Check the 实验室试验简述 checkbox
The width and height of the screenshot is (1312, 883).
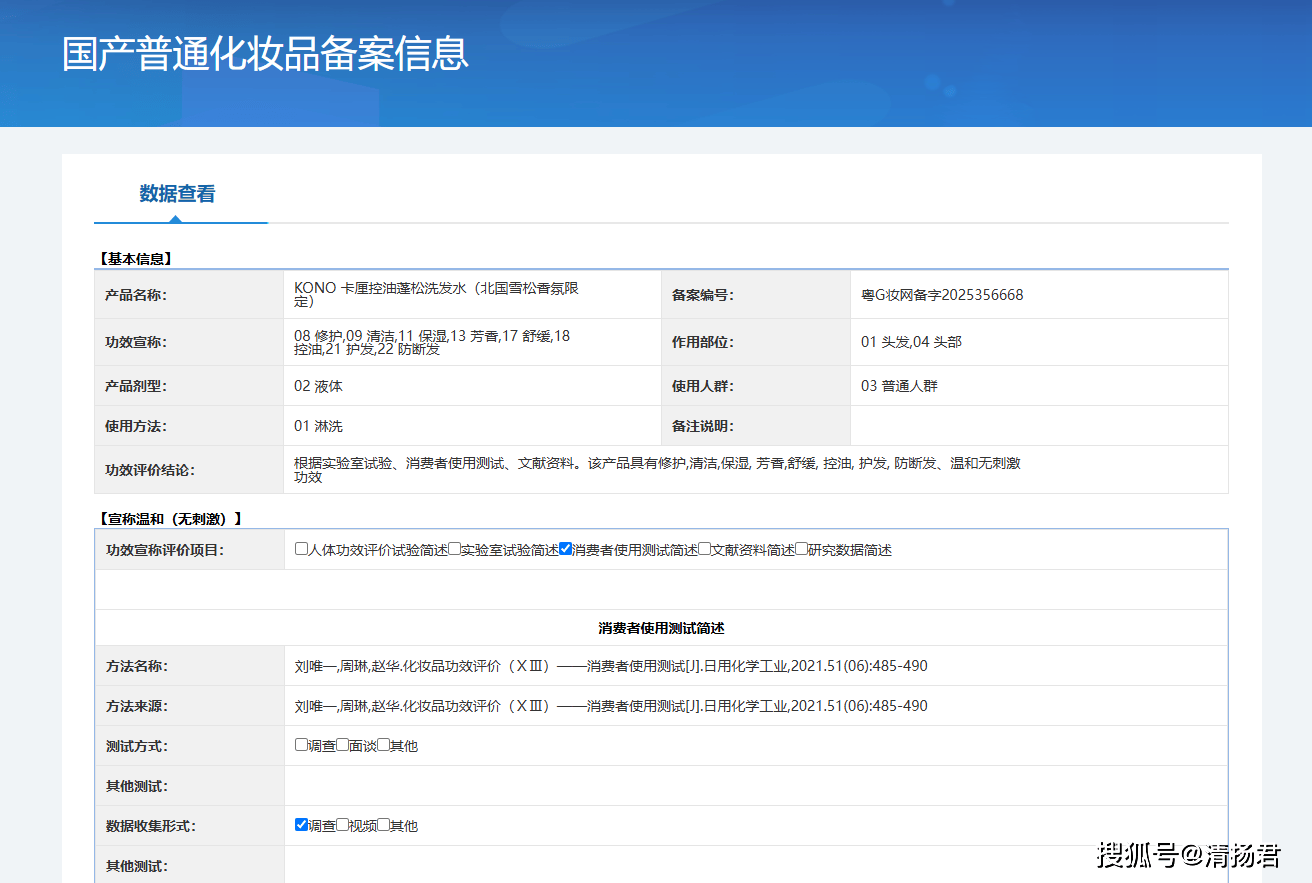point(455,549)
